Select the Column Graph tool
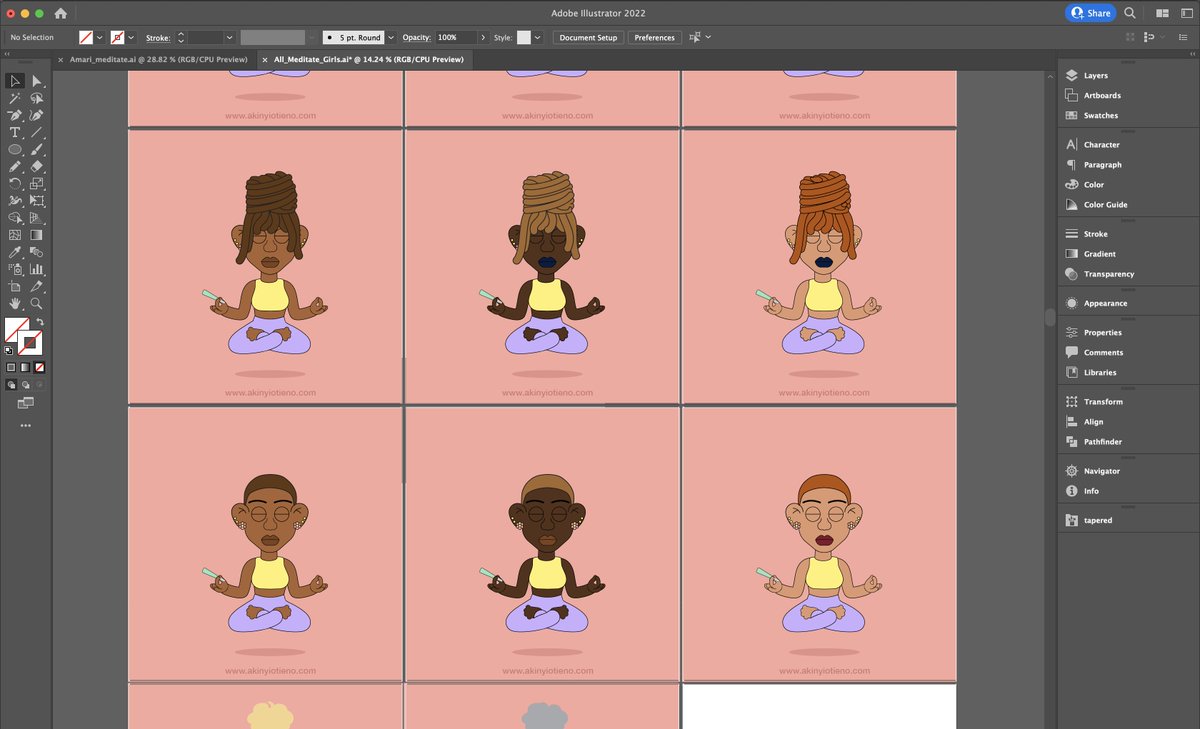The height and width of the screenshot is (729, 1200). tap(37, 269)
